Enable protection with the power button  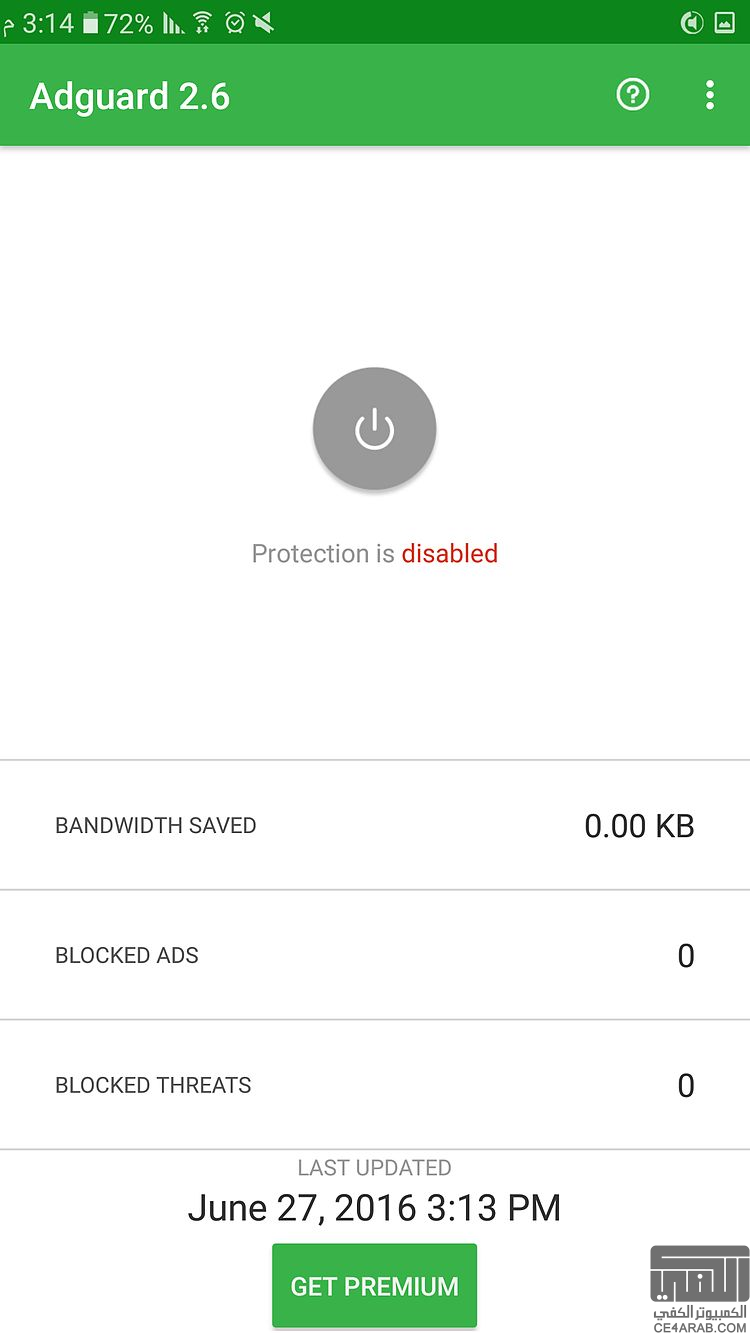[375, 429]
